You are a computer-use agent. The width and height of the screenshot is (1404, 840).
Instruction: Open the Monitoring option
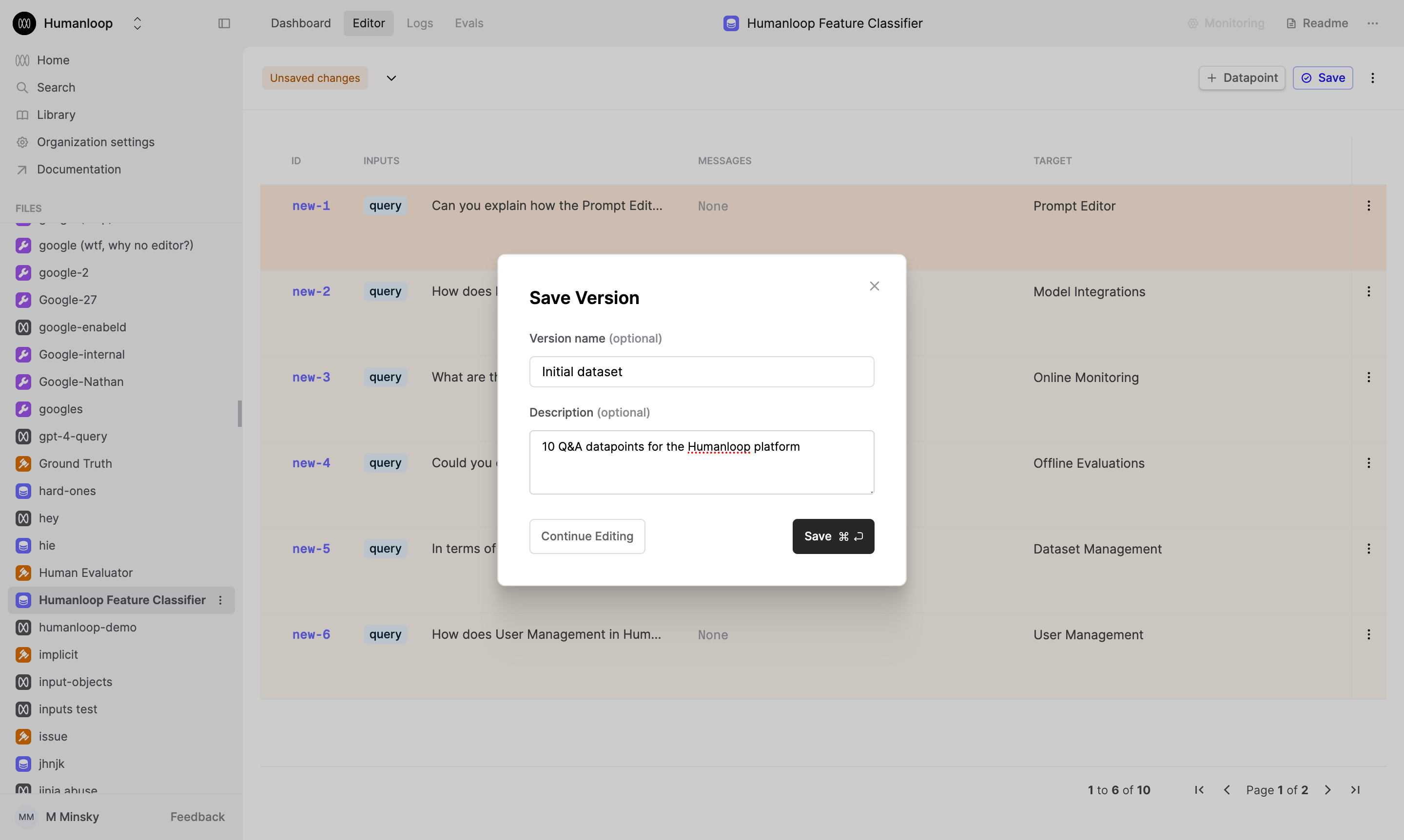click(x=1226, y=23)
